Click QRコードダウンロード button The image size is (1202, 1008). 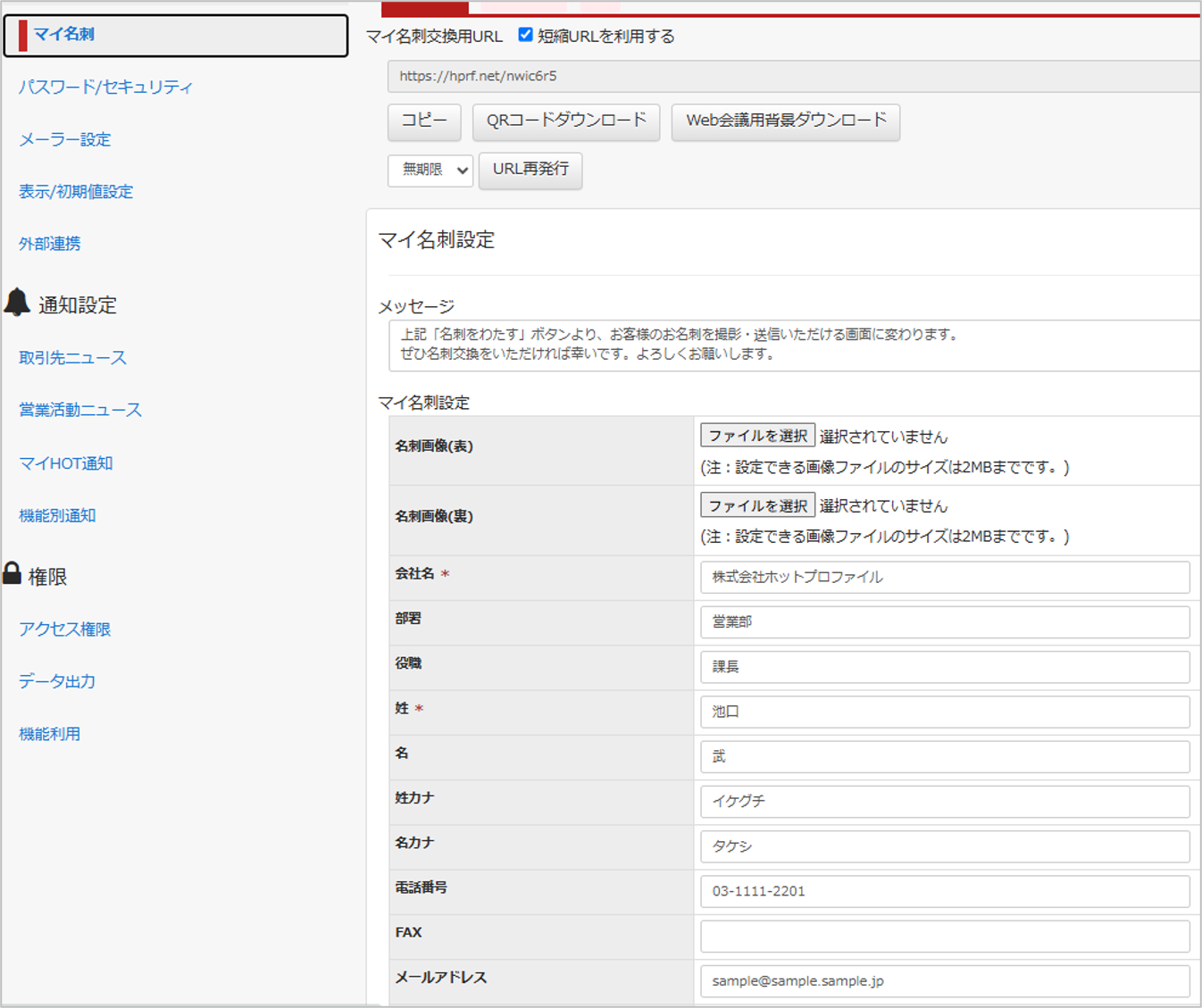click(x=566, y=121)
